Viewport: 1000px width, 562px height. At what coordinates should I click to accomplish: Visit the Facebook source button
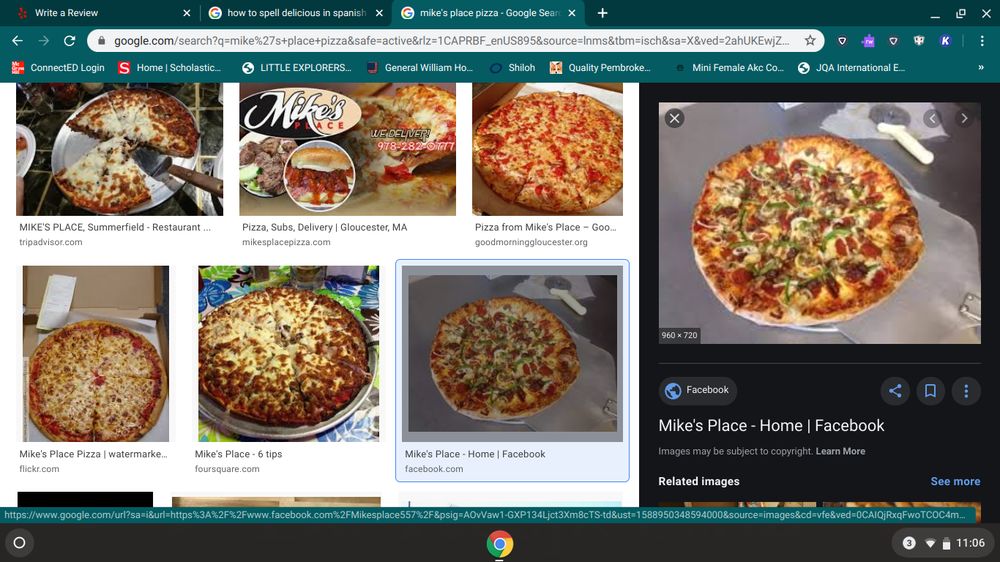pos(697,390)
